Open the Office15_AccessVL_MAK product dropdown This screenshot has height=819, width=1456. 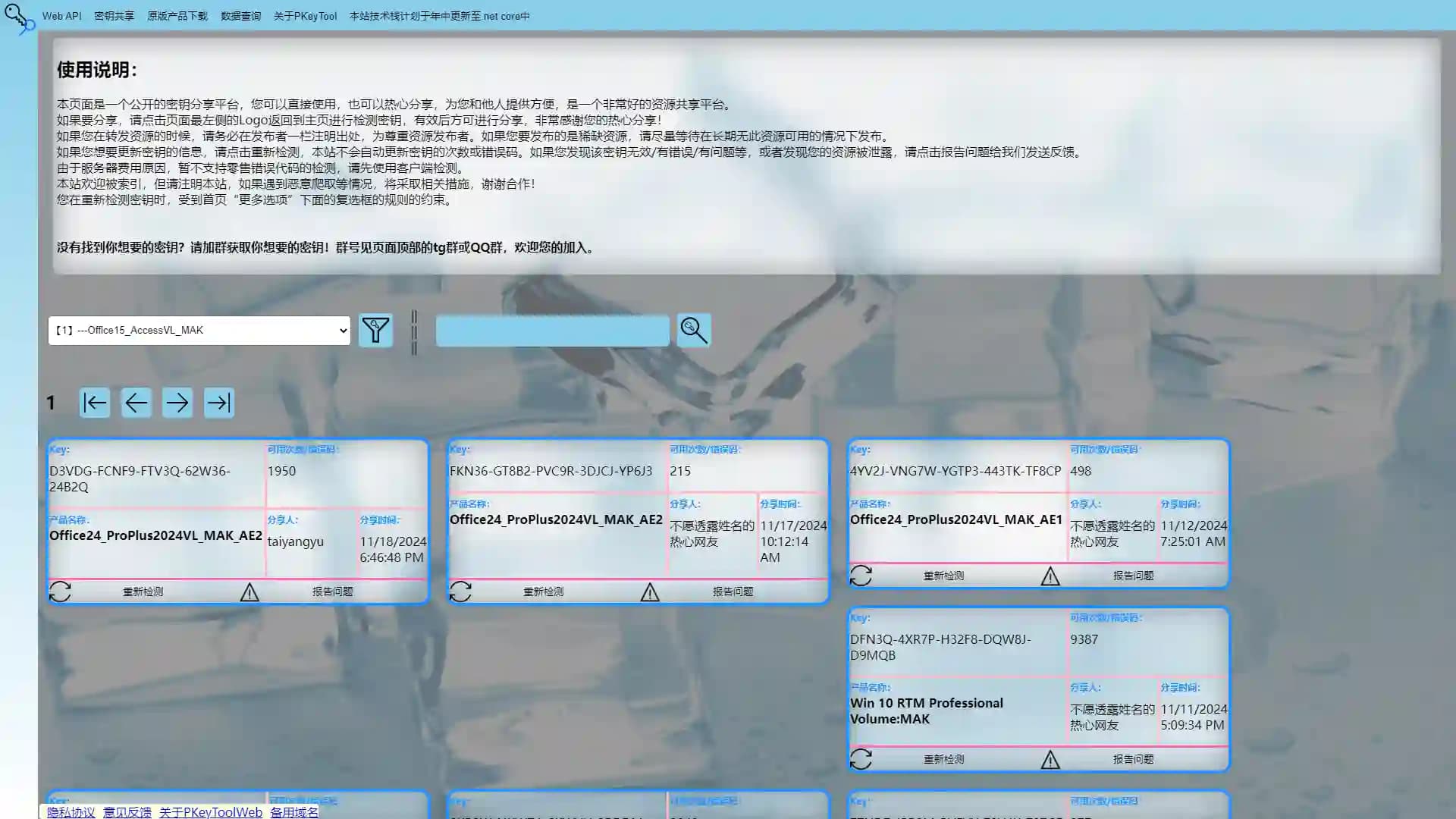click(x=199, y=331)
